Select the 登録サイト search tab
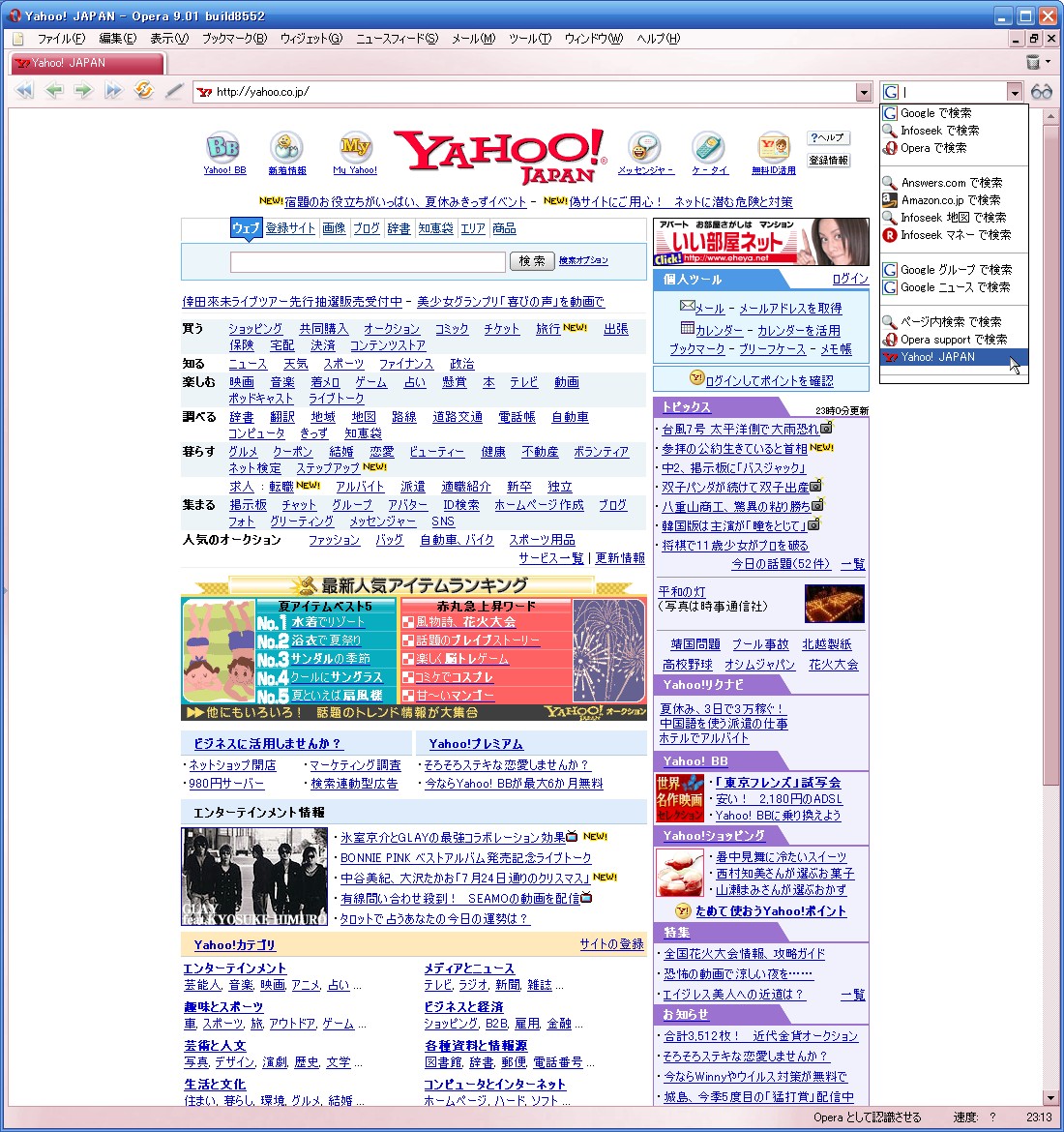Image resolution: width=1064 pixels, height=1132 pixels. tap(290, 228)
